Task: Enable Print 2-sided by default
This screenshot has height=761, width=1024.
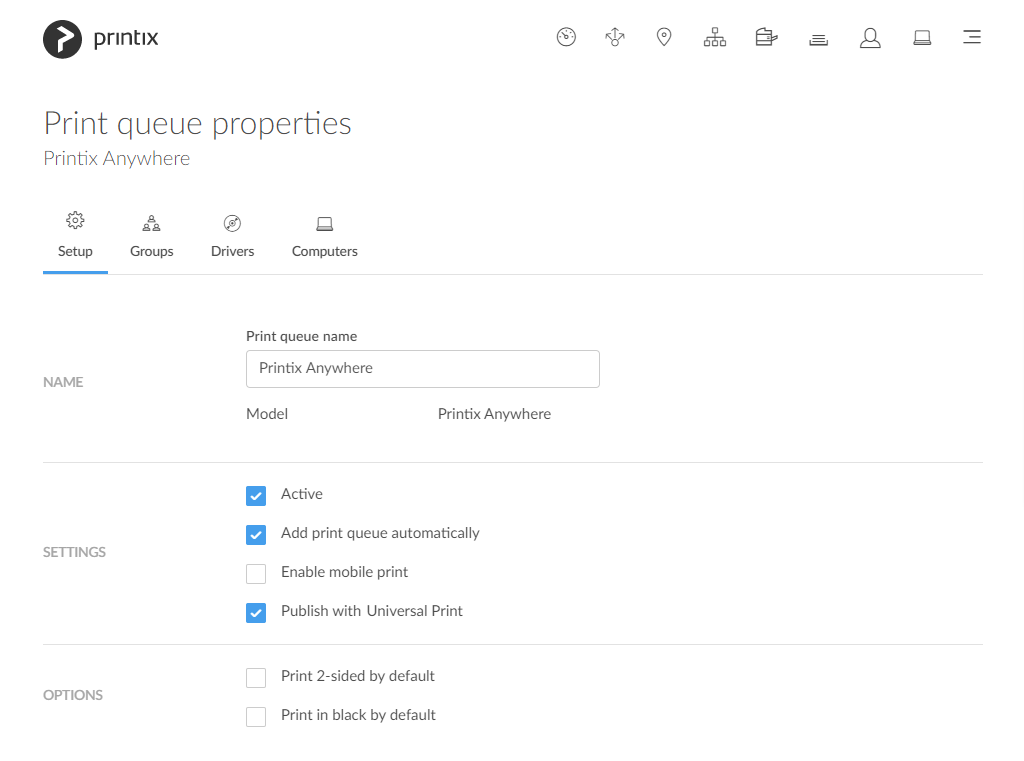Action: click(256, 677)
